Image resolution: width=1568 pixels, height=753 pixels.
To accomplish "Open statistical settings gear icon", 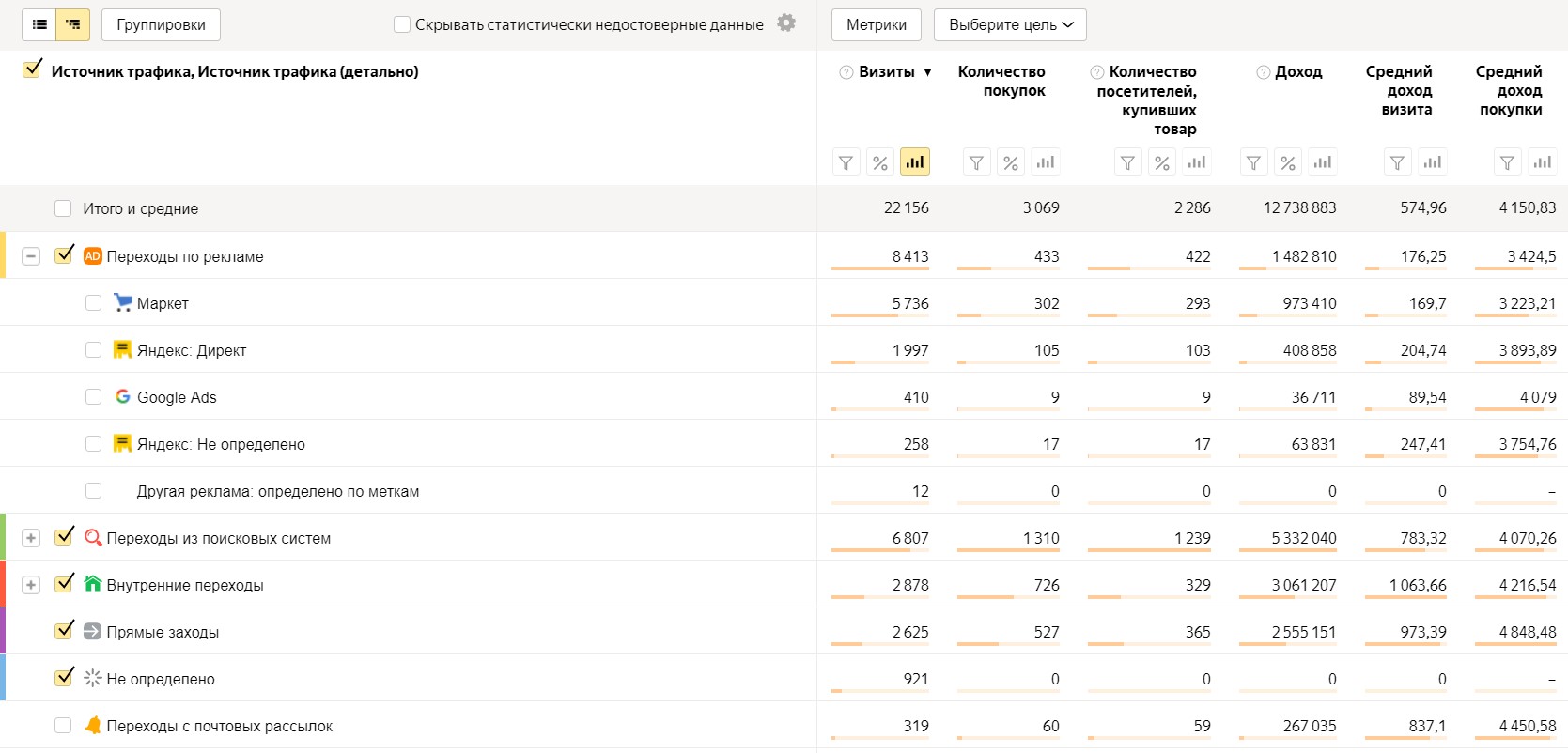I will coord(786,23).
